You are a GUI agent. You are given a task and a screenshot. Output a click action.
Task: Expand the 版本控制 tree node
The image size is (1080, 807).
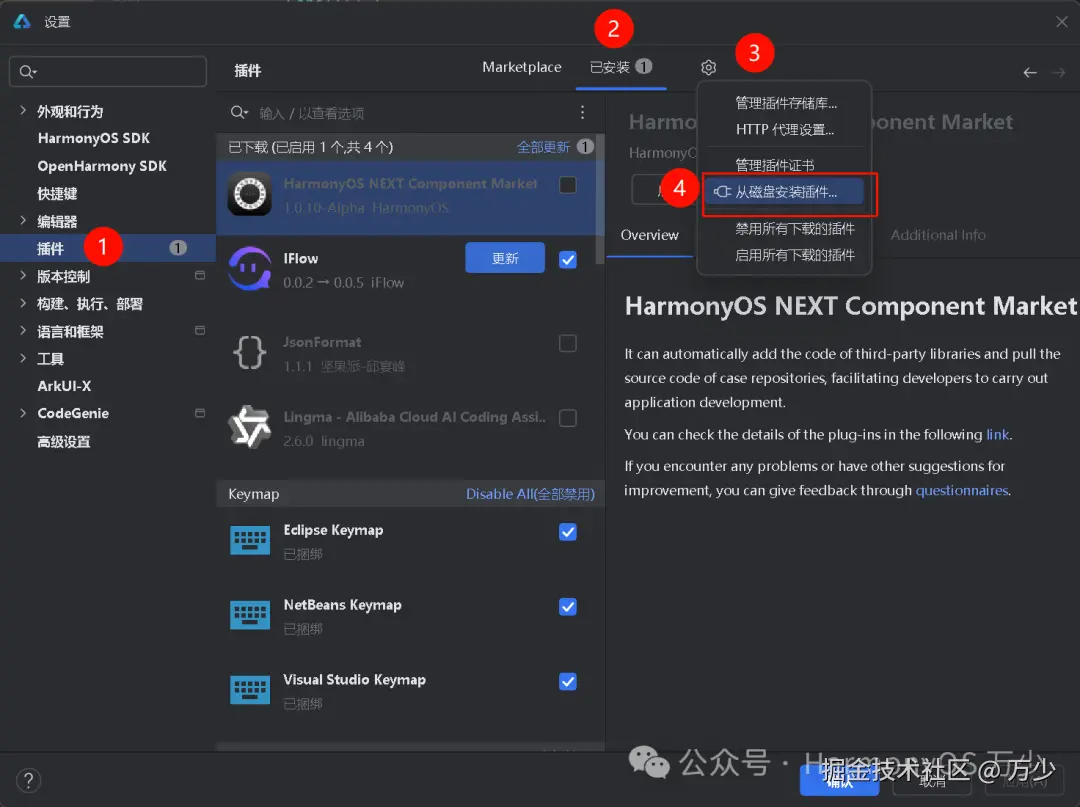(x=23, y=275)
